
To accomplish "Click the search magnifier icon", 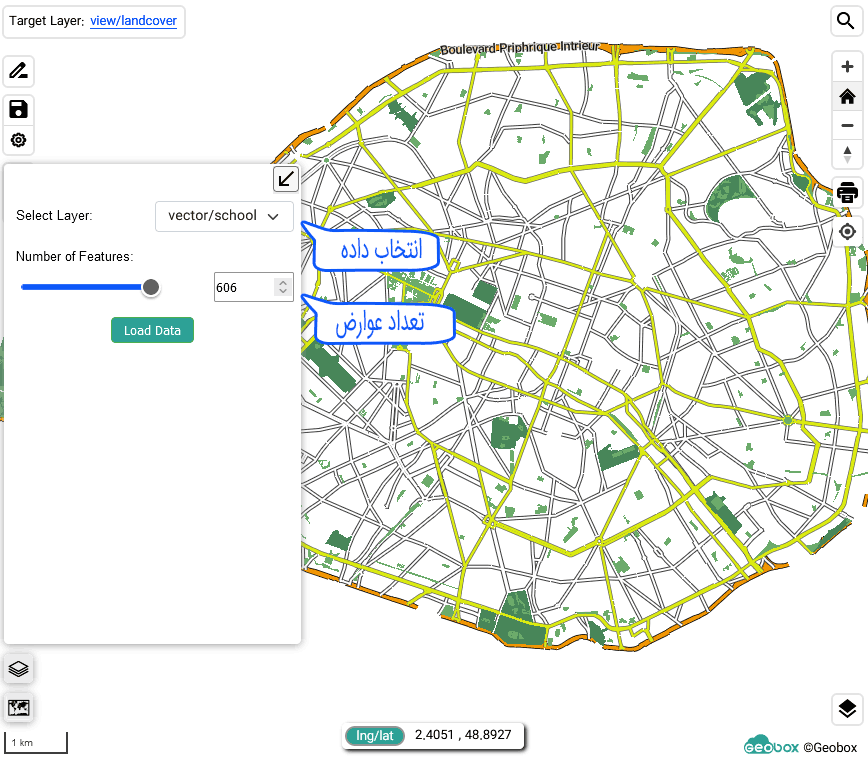I will [x=846, y=21].
